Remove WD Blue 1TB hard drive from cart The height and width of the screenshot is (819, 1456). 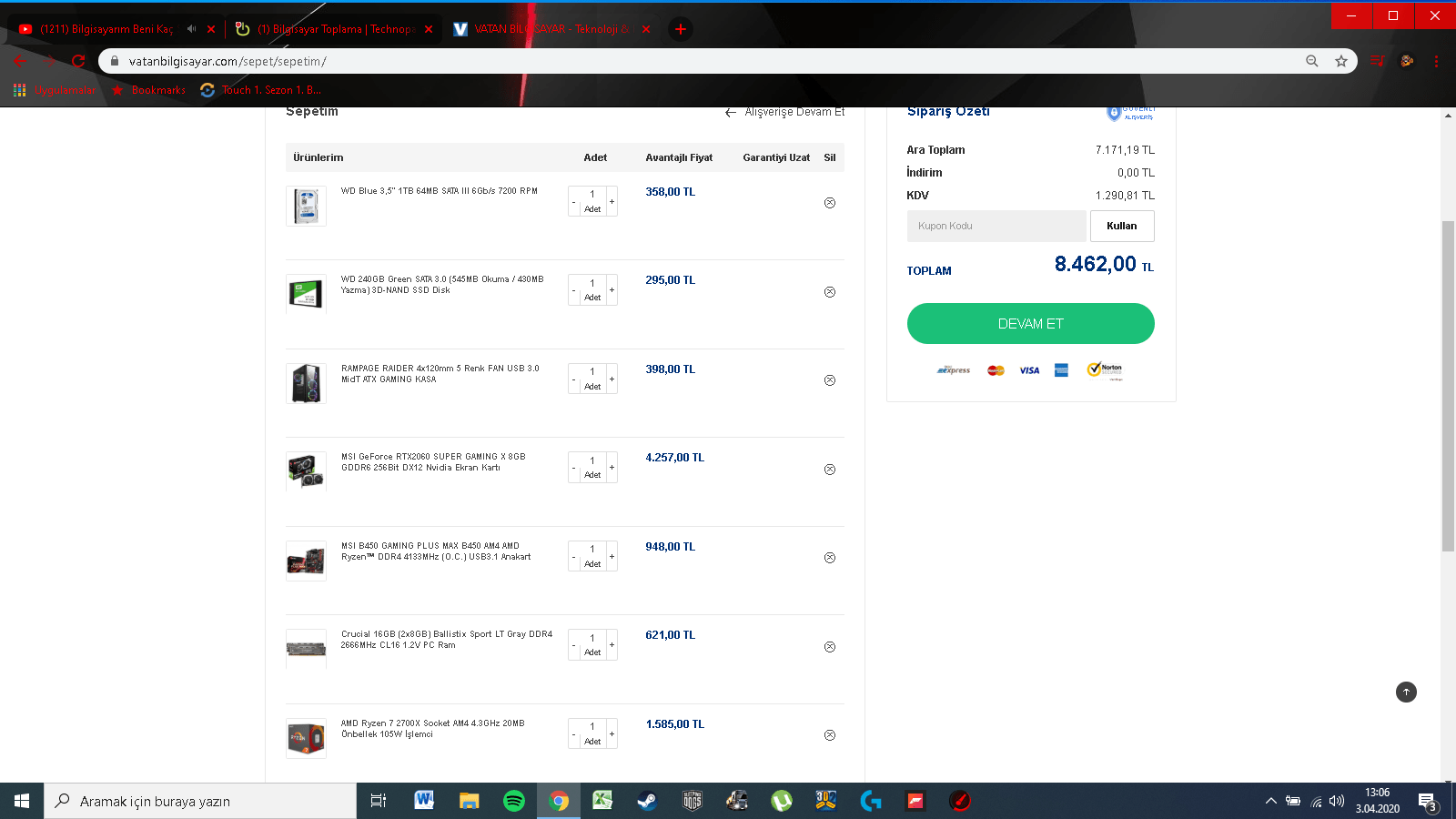coord(830,203)
